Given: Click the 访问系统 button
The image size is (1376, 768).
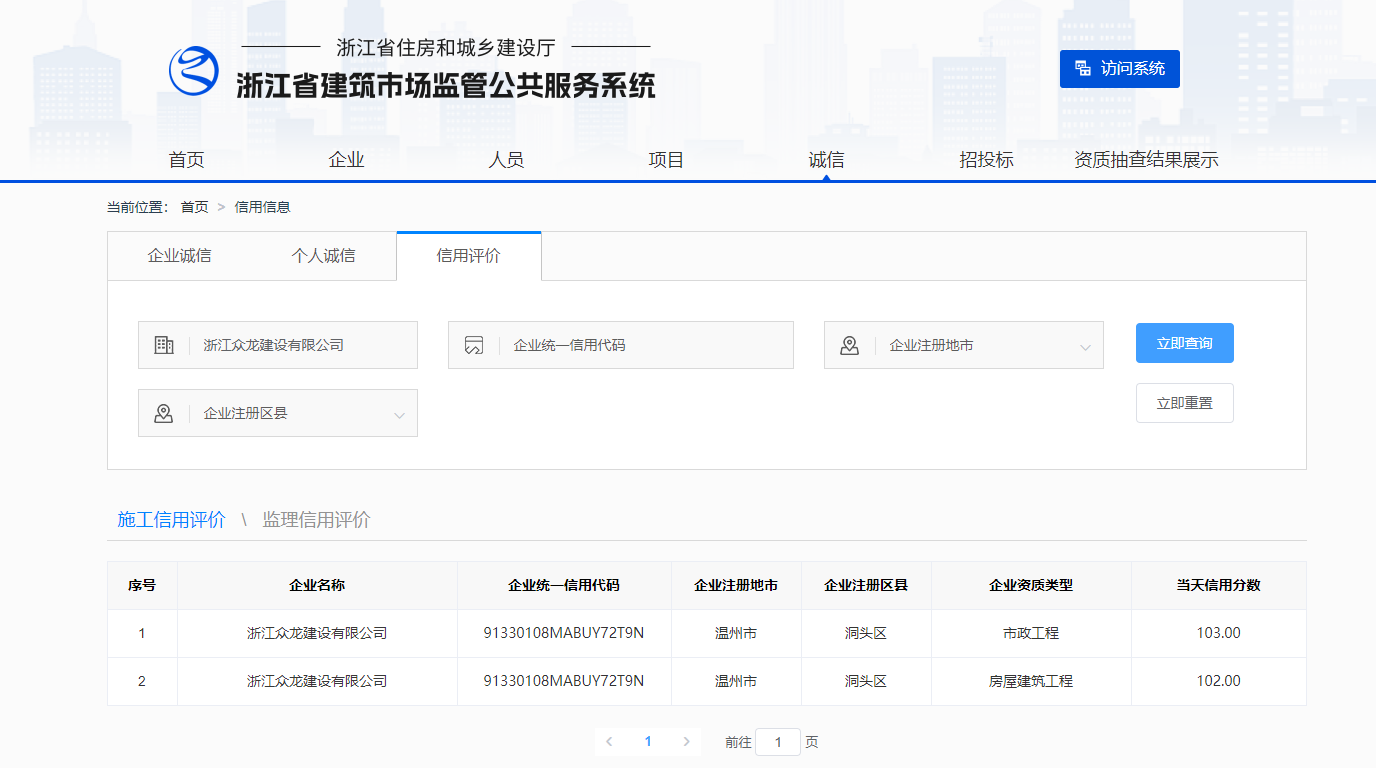Looking at the screenshot, I should point(1119,69).
